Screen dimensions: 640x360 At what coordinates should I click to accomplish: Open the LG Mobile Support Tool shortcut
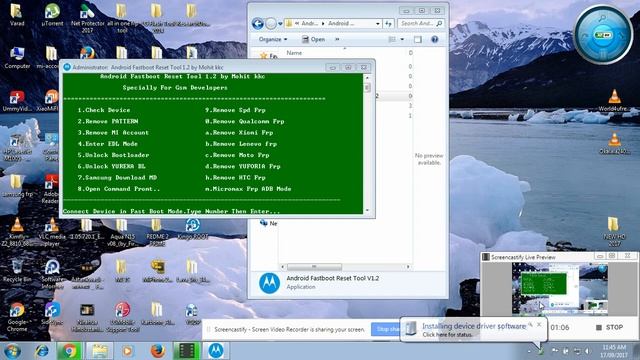[x=122, y=317]
